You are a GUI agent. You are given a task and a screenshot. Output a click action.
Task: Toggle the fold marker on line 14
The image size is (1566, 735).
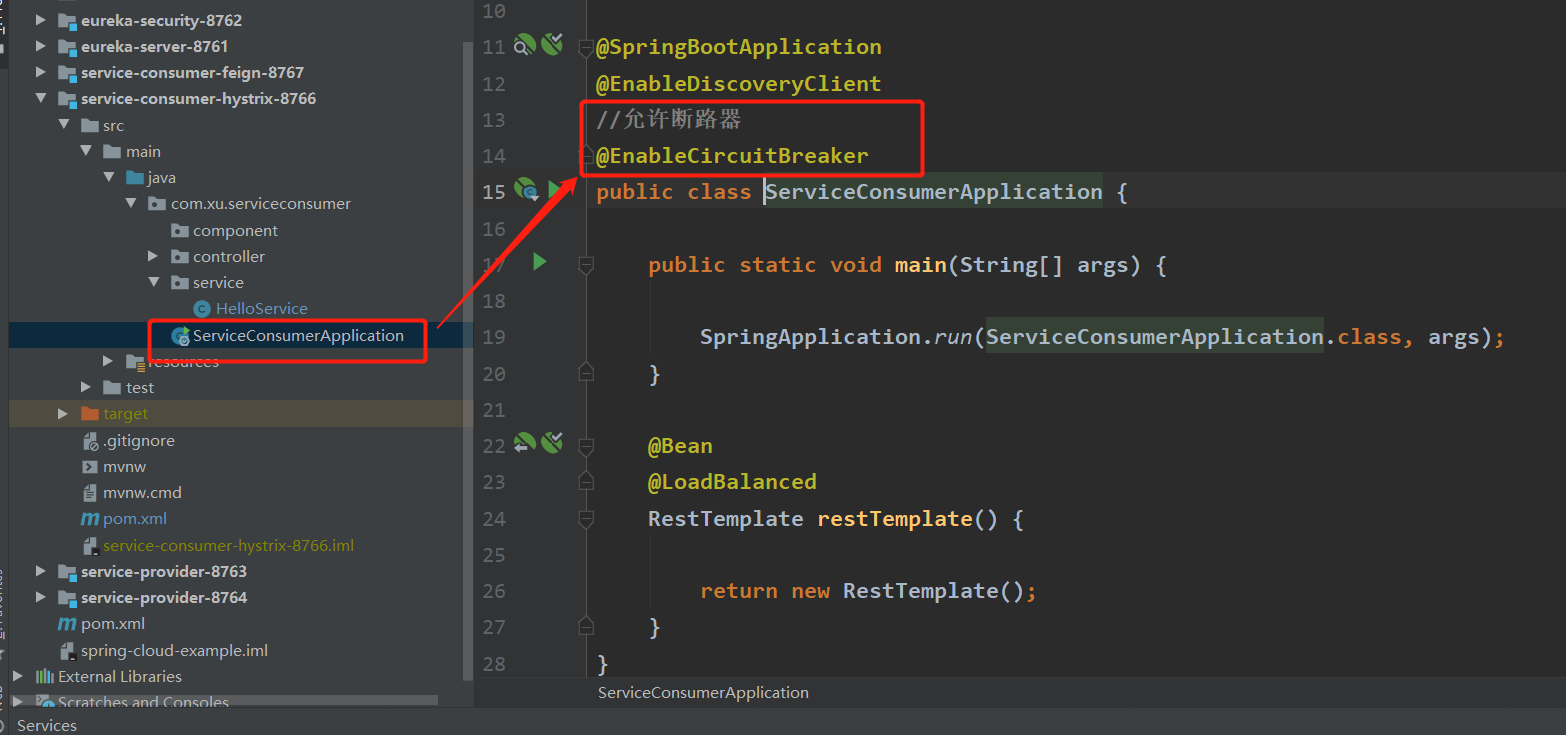pos(587,155)
